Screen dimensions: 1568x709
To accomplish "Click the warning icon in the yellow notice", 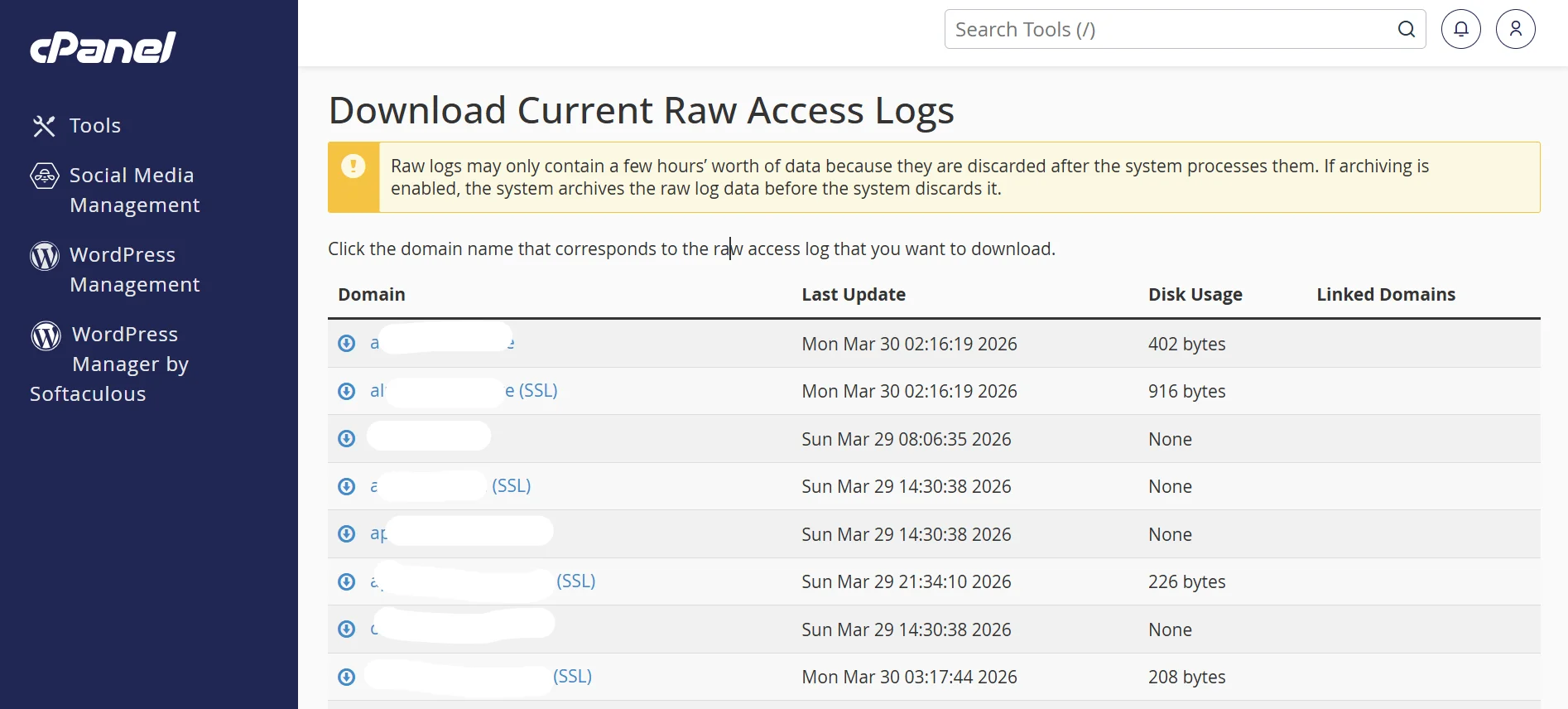I will tap(354, 166).
